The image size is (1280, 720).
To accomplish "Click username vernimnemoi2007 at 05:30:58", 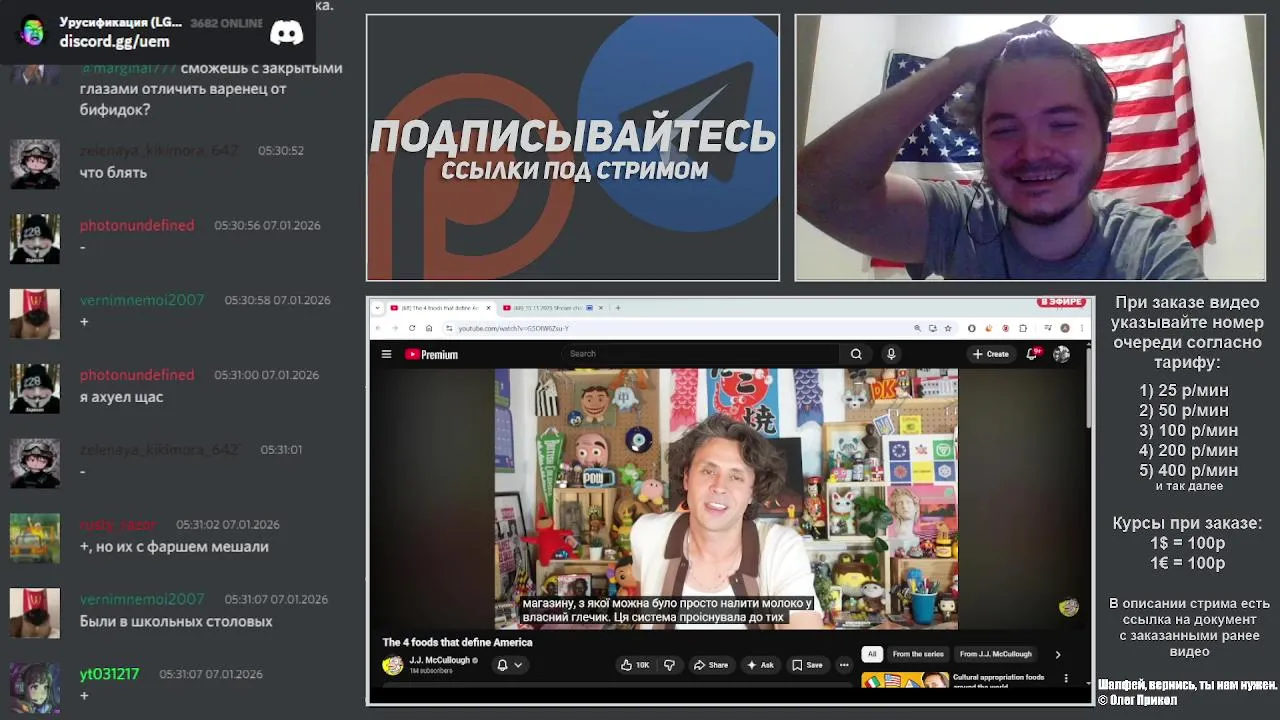I will click(142, 300).
